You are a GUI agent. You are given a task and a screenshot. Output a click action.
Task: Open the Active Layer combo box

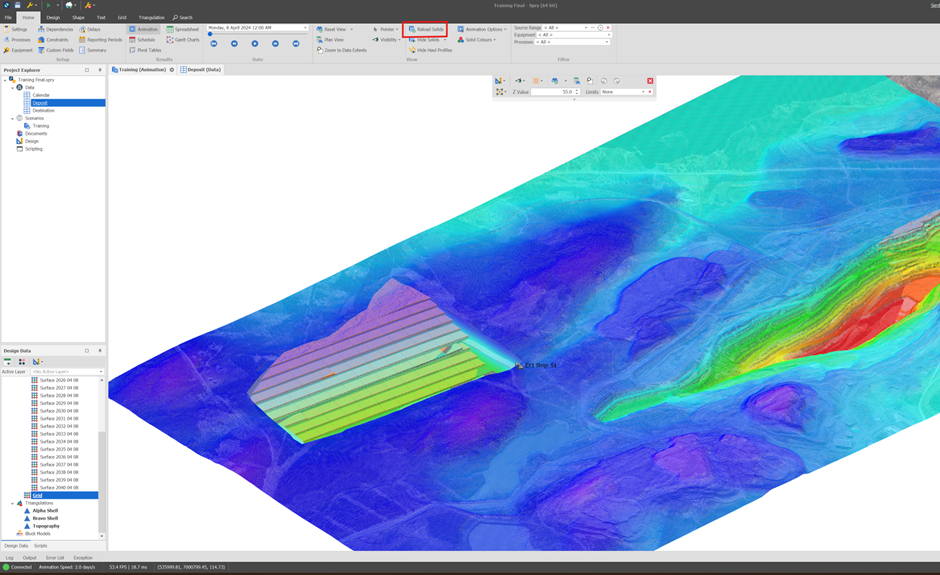[66, 372]
